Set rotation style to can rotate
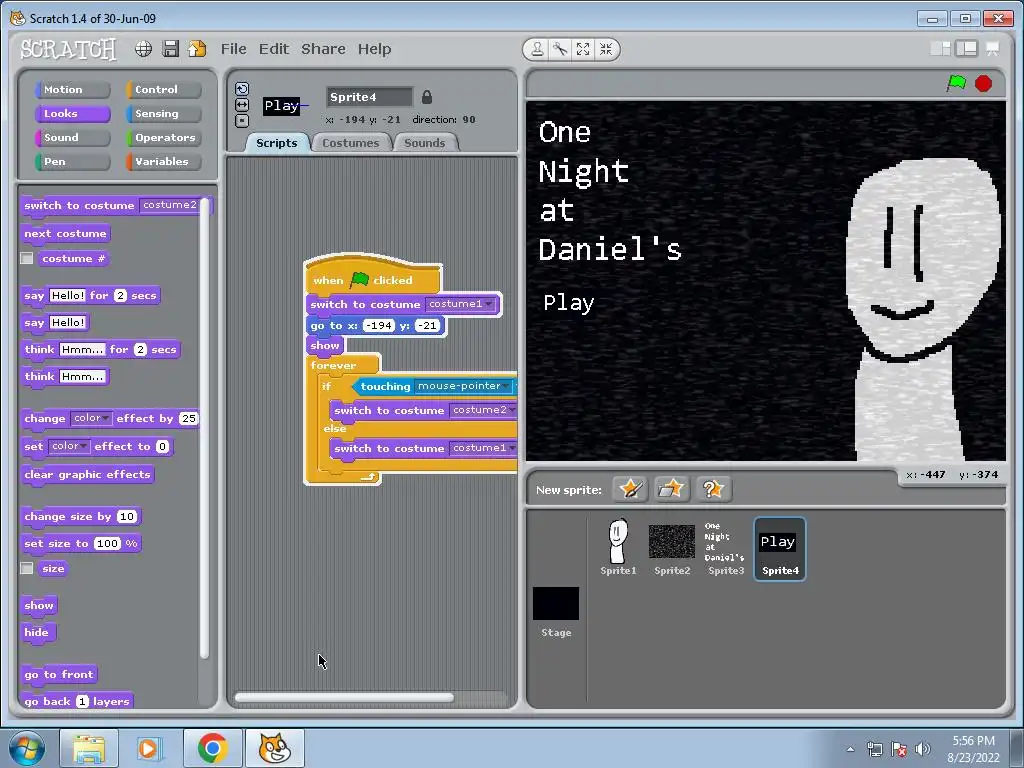The image size is (1024, 768). click(242, 89)
